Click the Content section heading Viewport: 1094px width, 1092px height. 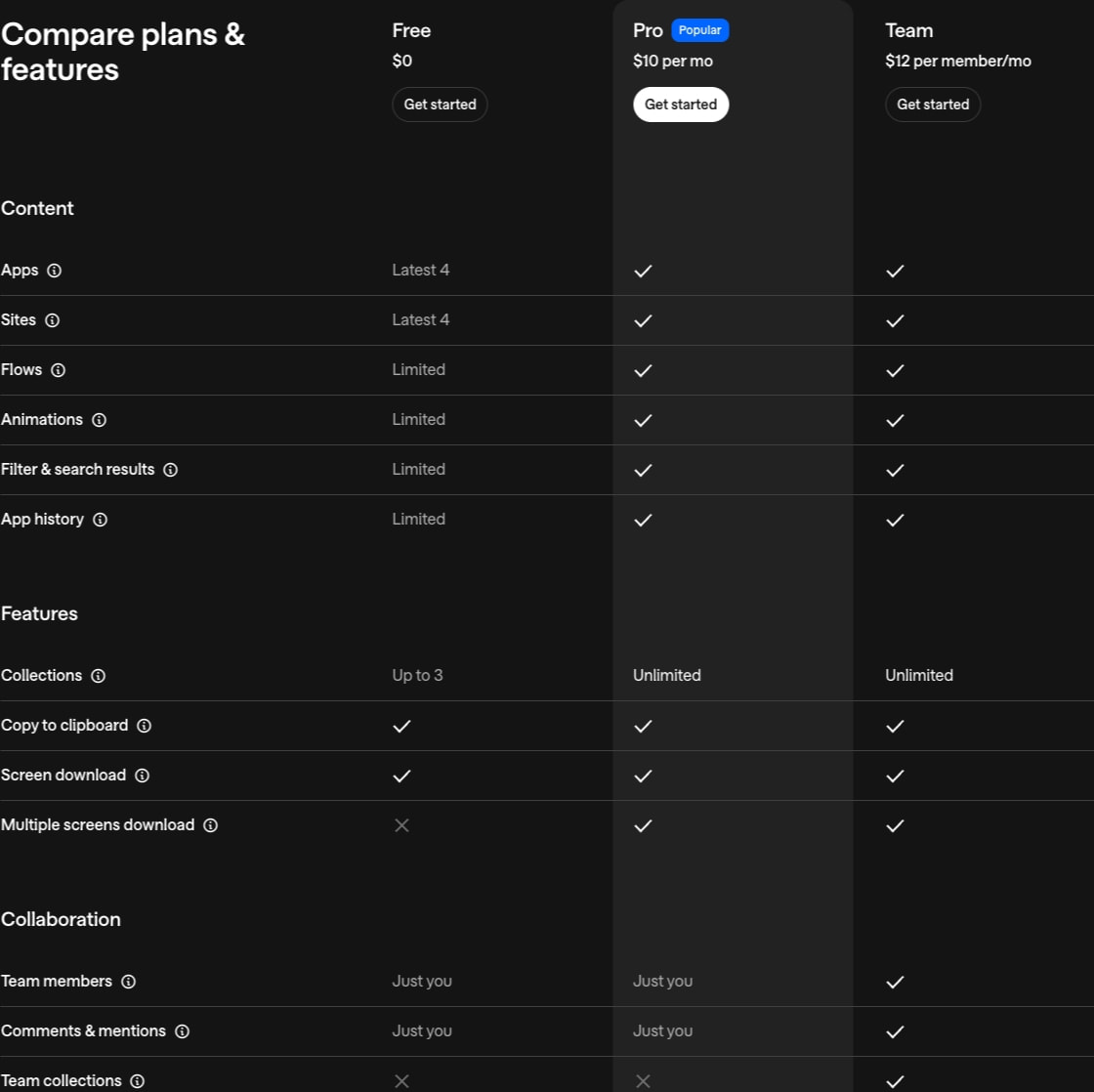(37, 209)
